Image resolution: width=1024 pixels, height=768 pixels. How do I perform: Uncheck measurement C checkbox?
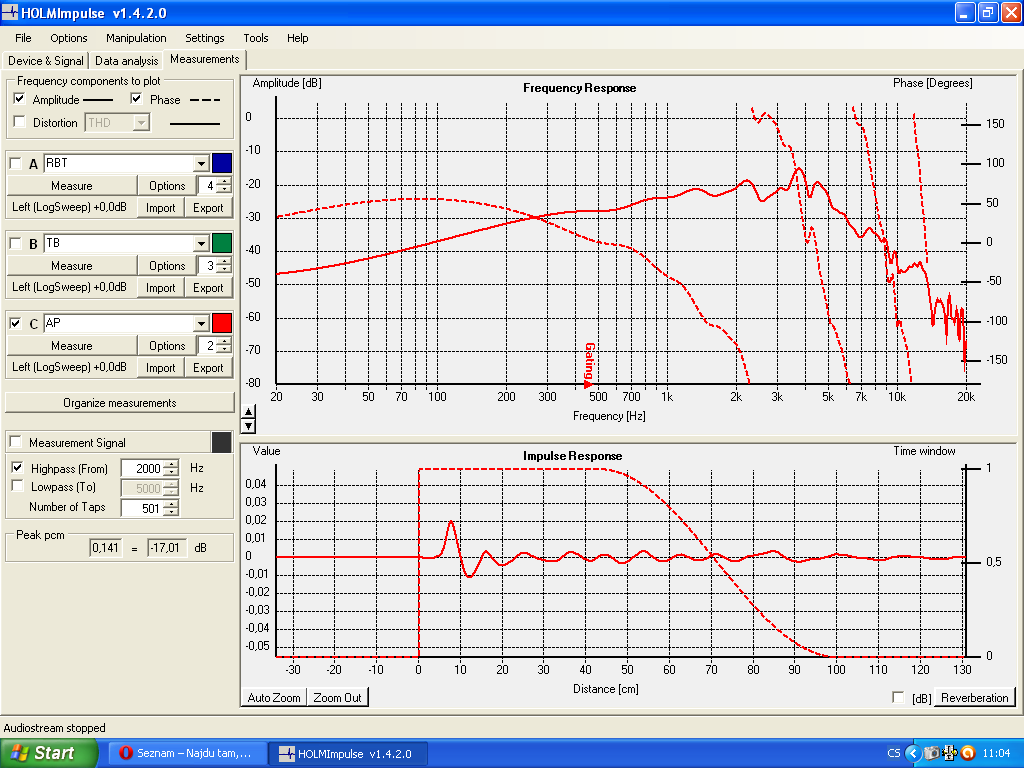(x=16, y=323)
